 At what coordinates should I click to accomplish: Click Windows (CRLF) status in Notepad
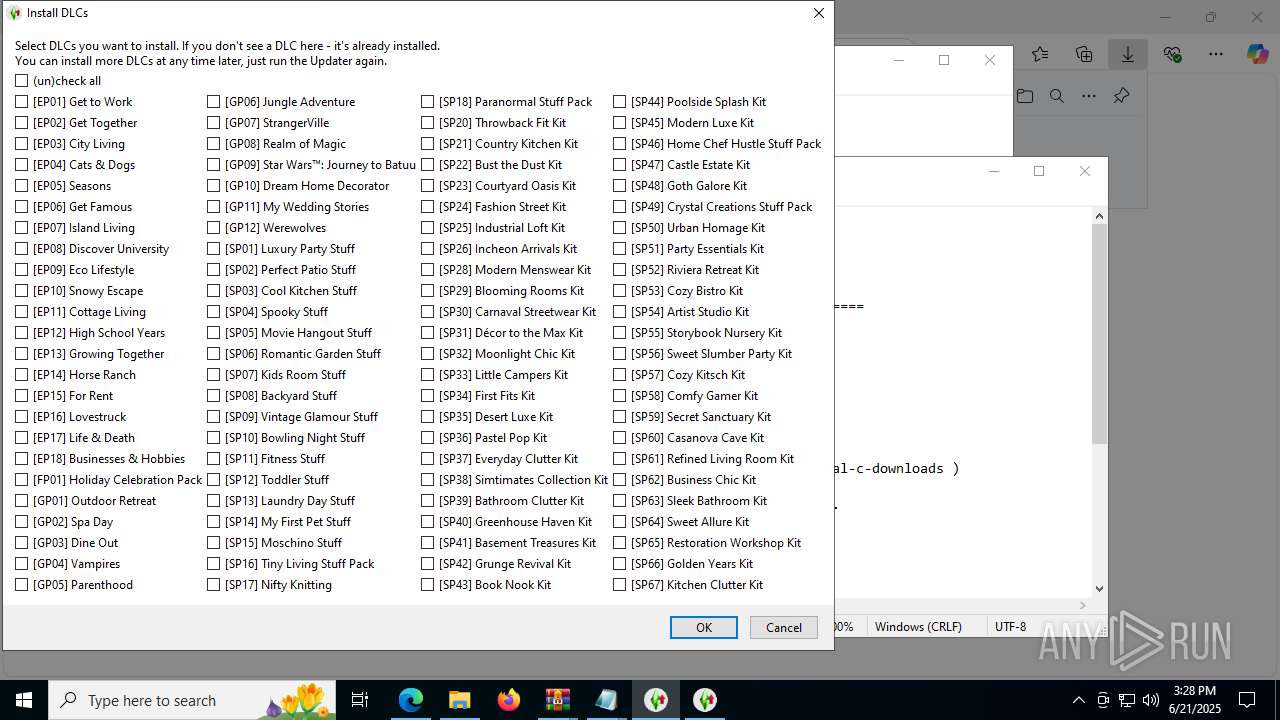(x=918, y=627)
